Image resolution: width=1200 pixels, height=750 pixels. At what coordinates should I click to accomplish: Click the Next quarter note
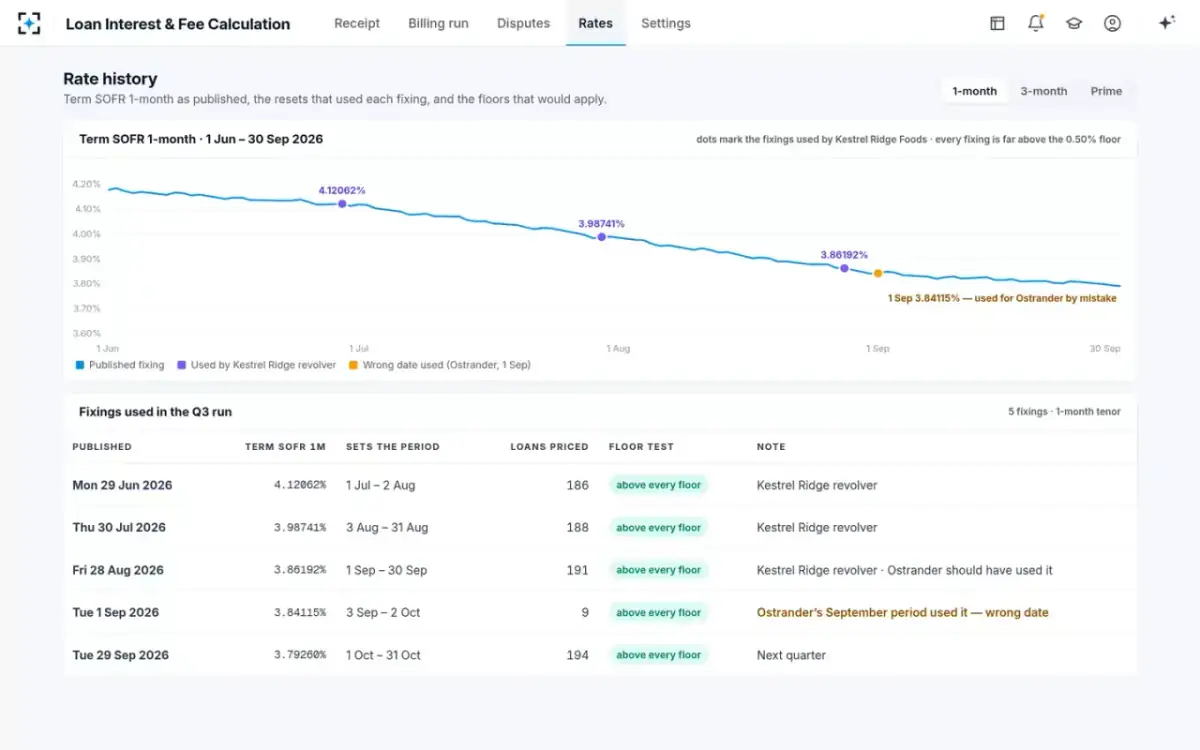coord(791,655)
